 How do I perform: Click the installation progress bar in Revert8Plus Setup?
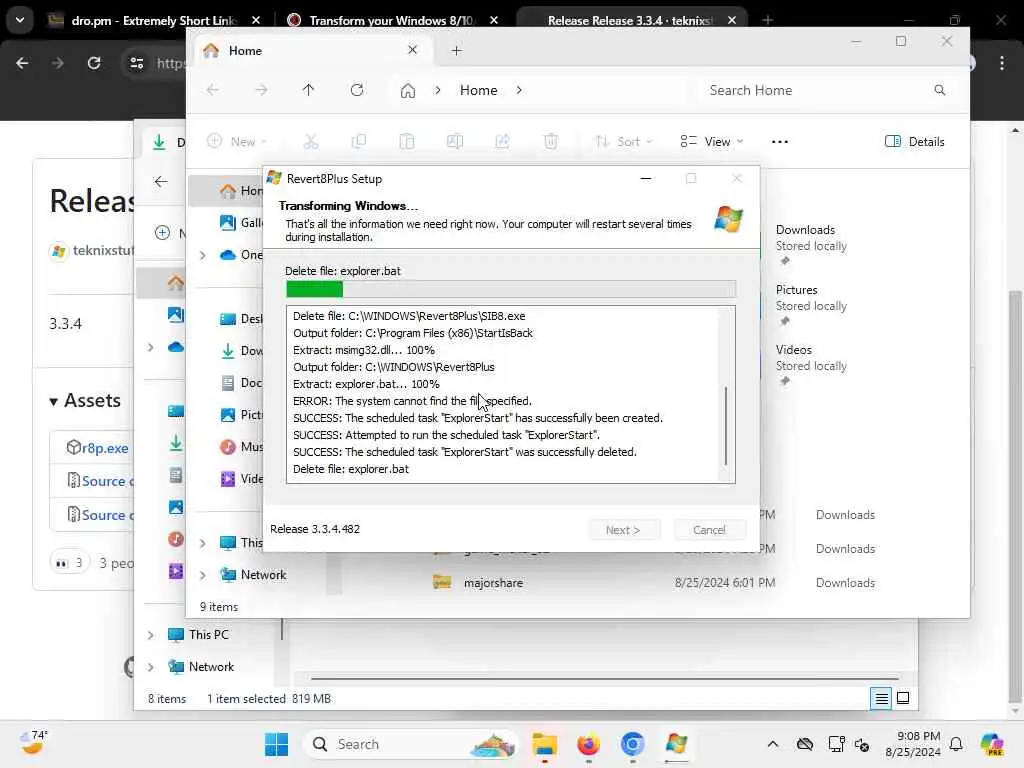(x=511, y=289)
